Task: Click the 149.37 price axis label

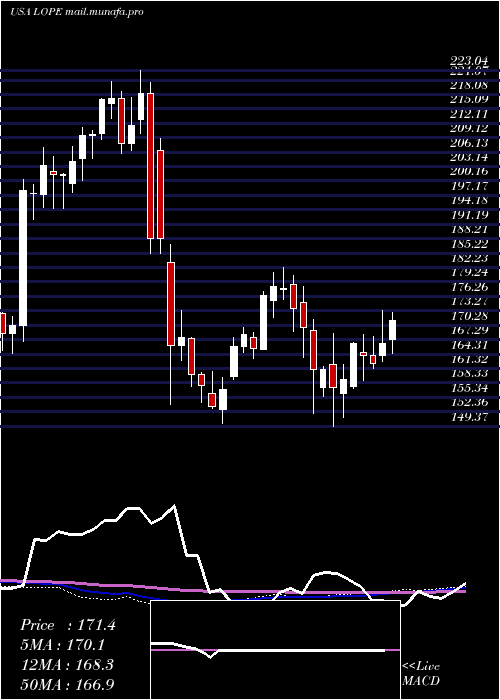Action: (468, 416)
